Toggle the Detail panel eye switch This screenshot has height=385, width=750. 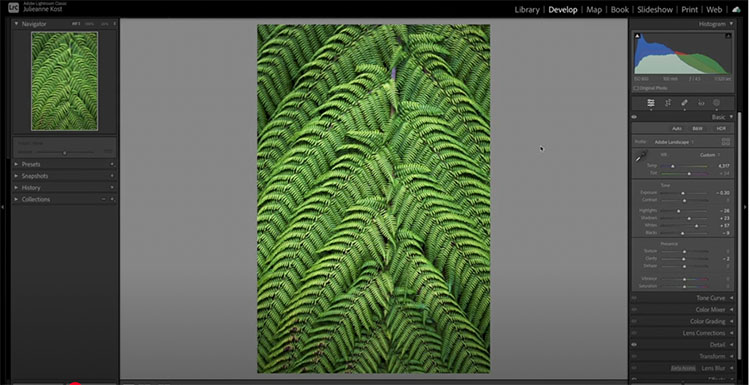pyautogui.click(x=634, y=345)
